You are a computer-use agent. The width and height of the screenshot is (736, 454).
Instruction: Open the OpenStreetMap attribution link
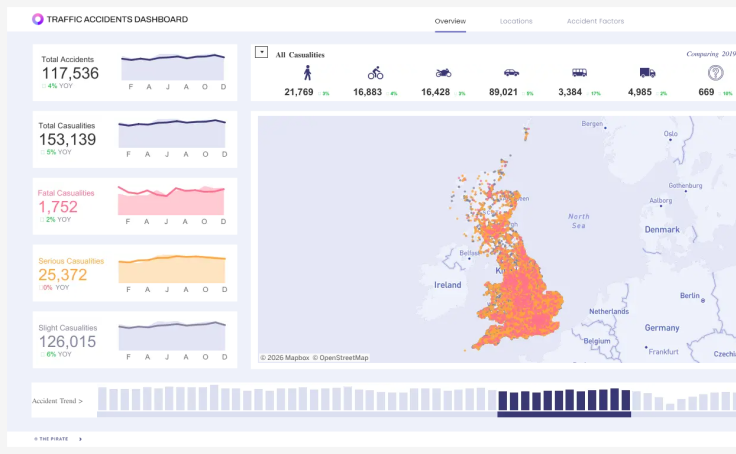(x=340, y=358)
